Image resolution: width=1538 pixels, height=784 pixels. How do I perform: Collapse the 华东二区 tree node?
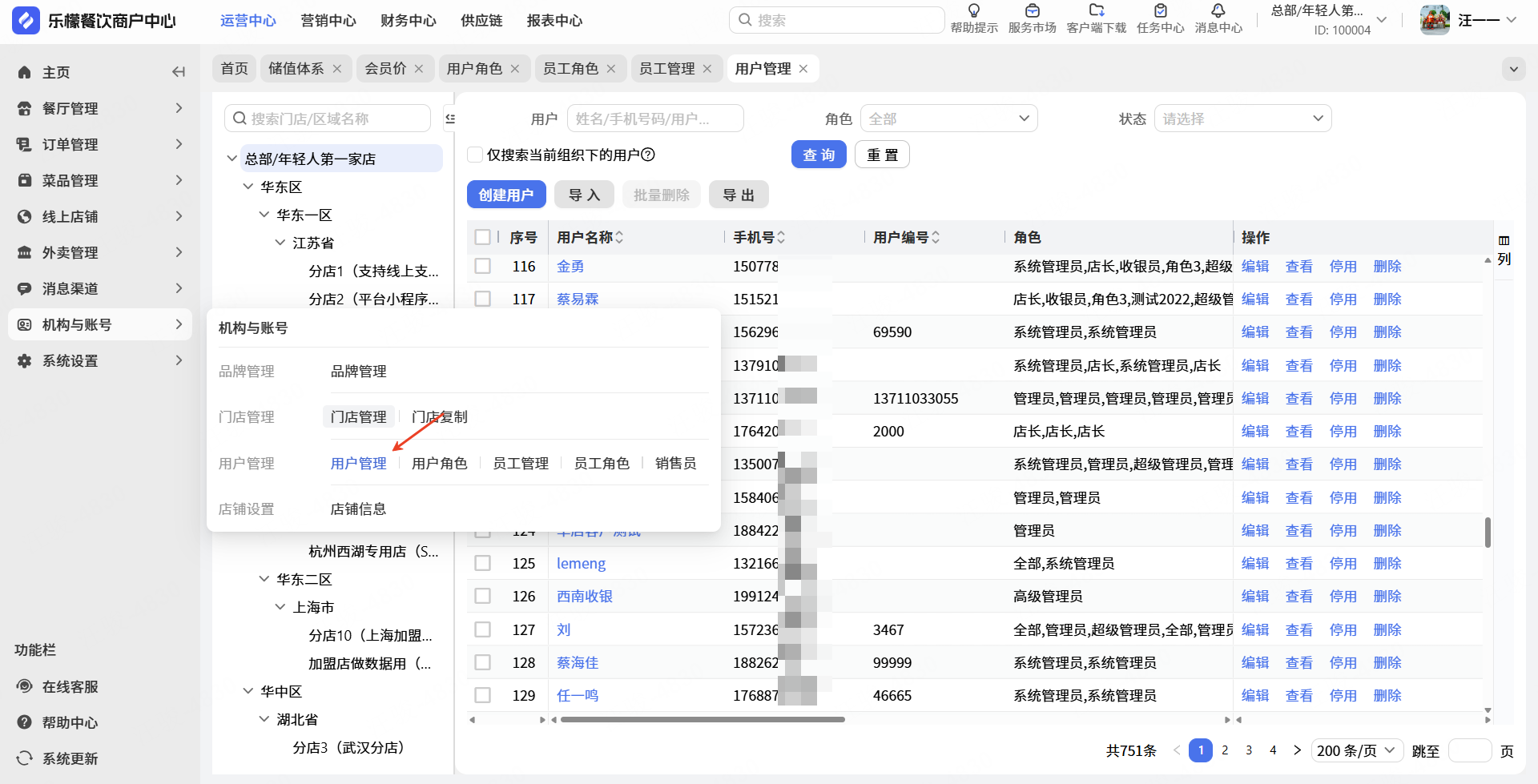pos(264,579)
